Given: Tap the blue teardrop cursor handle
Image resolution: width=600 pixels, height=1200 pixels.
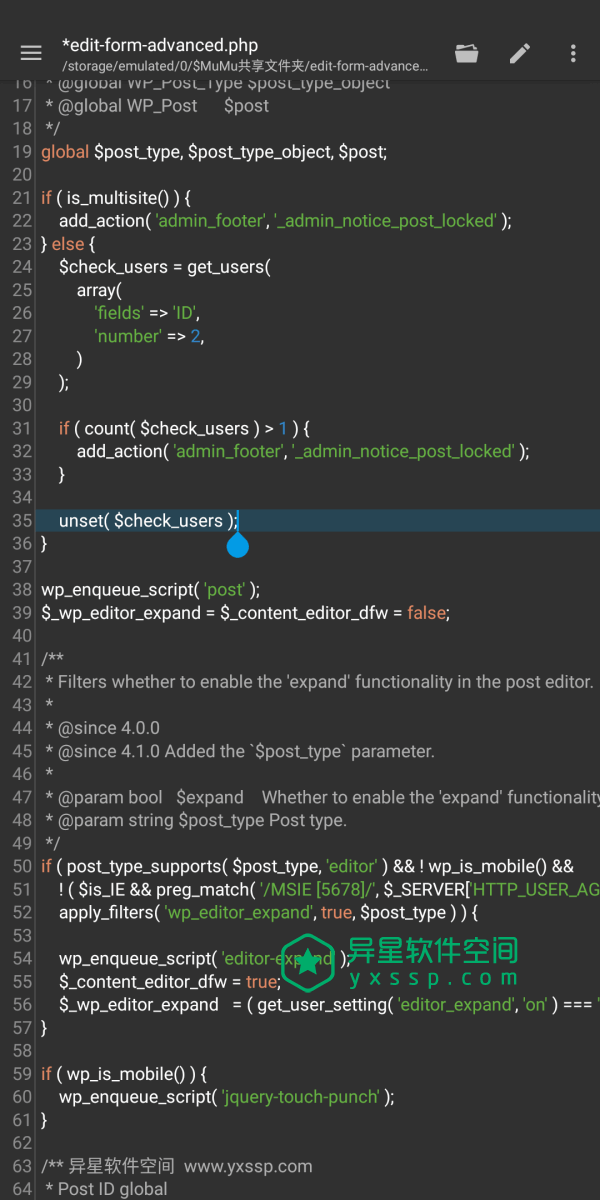Looking at the screenshot, I should 237,545.
